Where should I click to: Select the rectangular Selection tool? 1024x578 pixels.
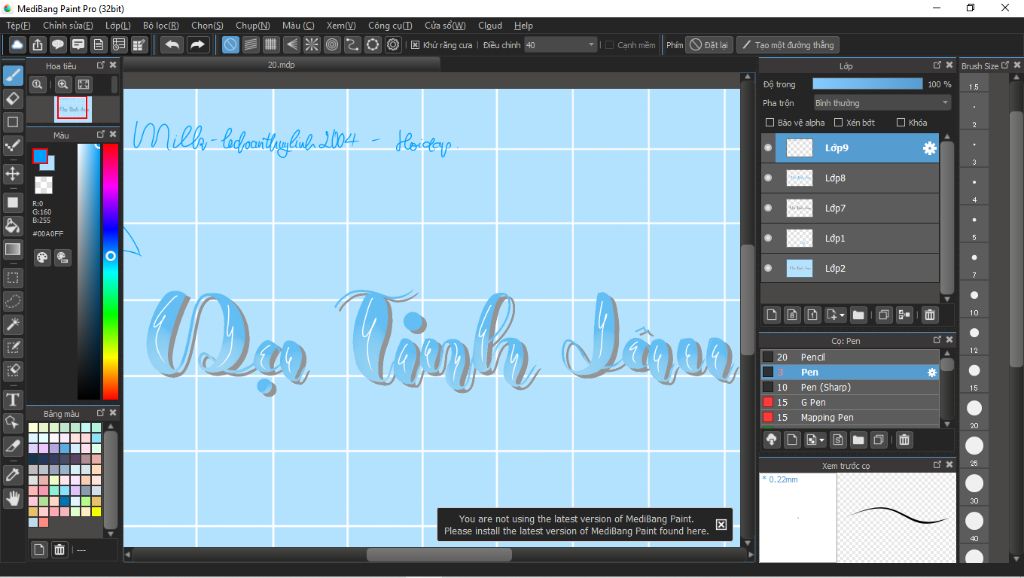12,278
